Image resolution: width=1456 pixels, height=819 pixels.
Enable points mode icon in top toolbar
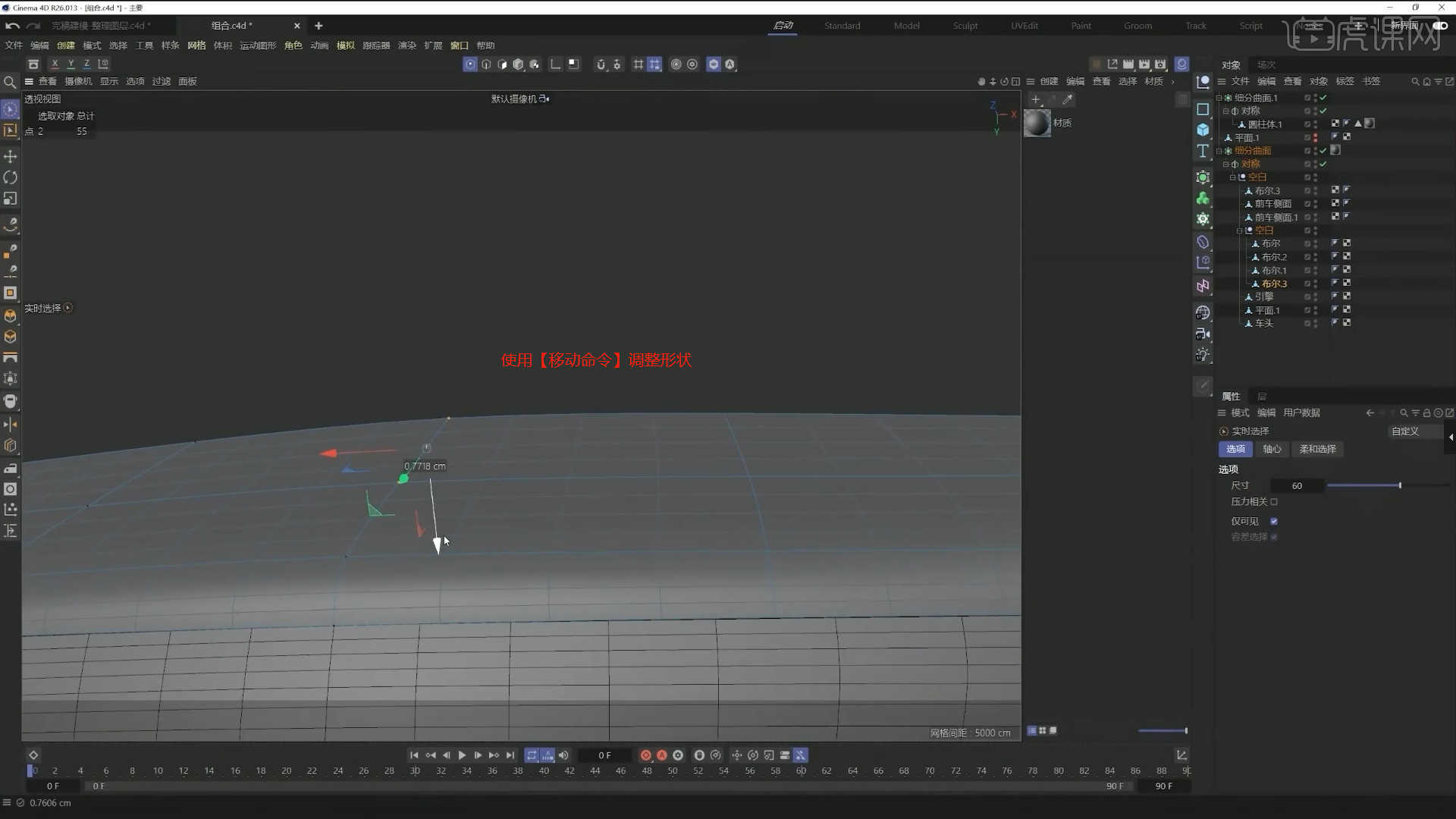point(470,64)
